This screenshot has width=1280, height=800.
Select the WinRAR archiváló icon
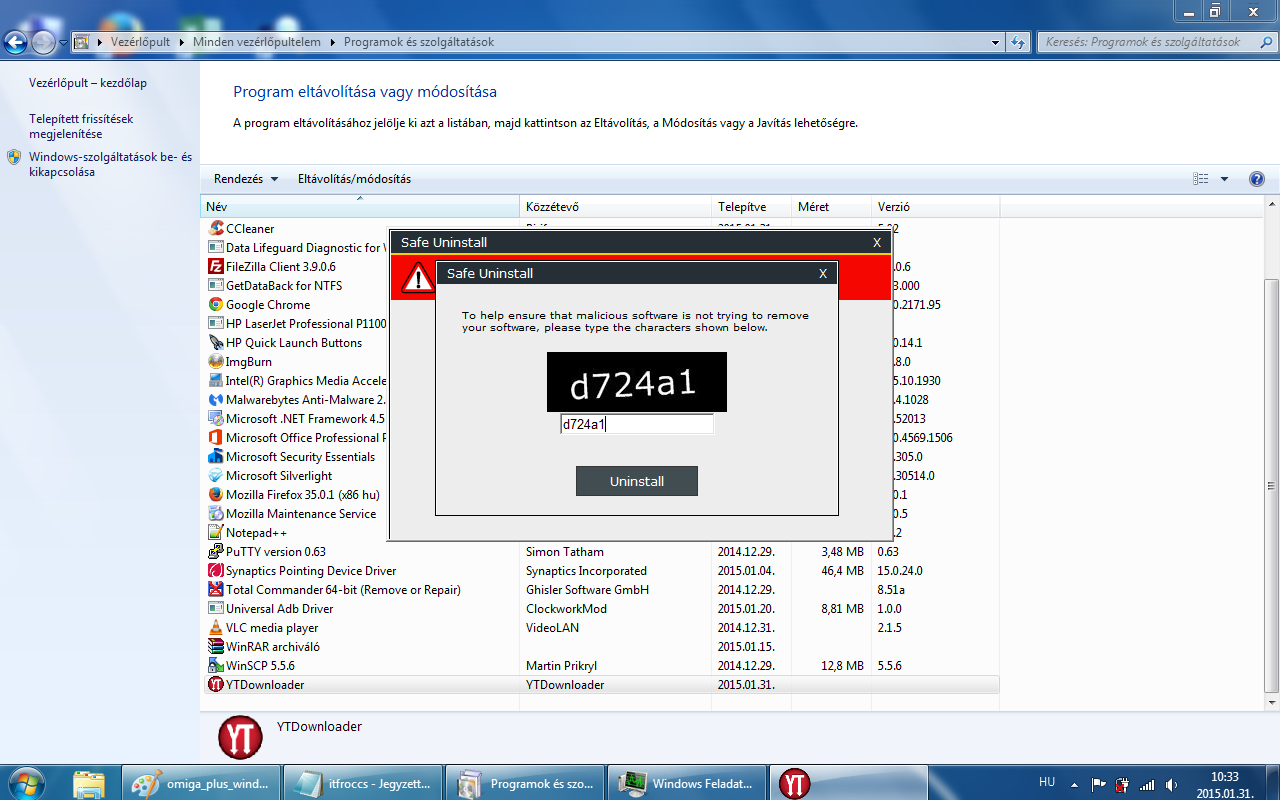click(215, 647)
